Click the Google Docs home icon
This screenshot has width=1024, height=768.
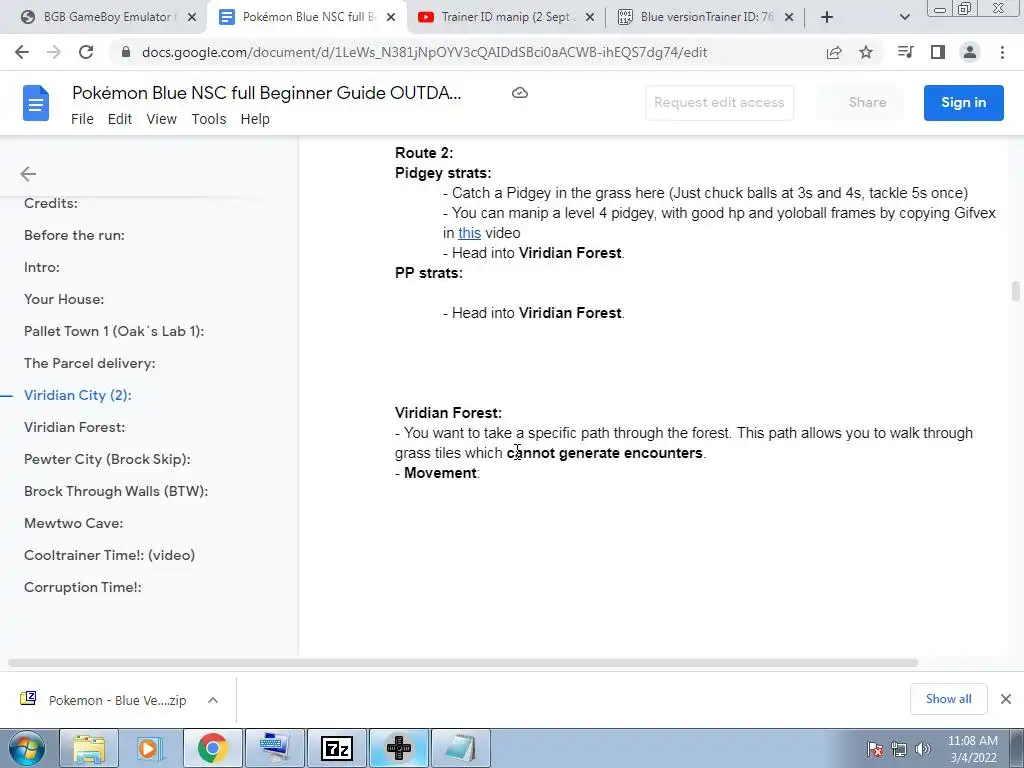click(36, 103)
